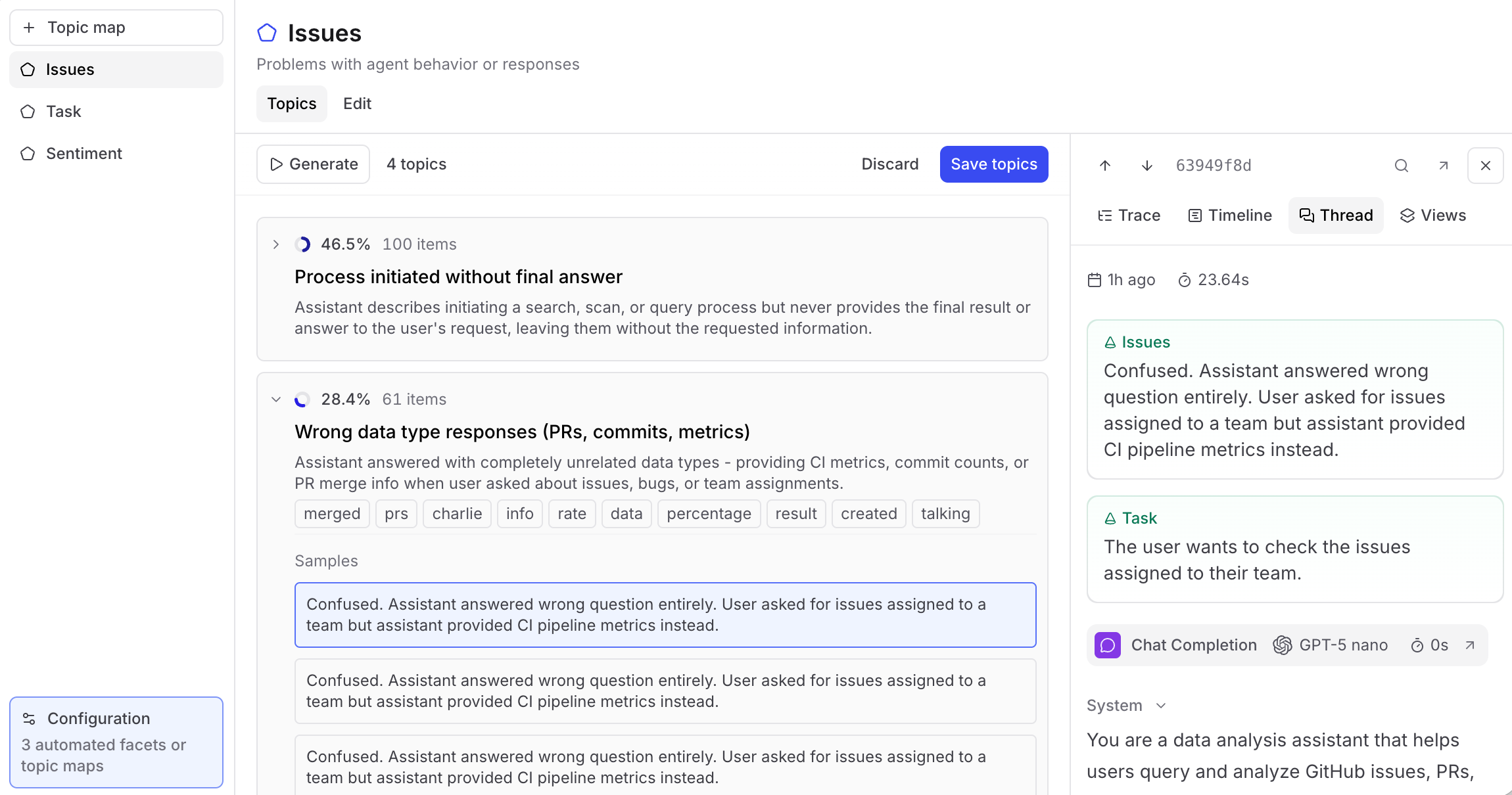1512x795 pixels.
Task: Click the purple Chat Completion icon
Action: 1107,645
